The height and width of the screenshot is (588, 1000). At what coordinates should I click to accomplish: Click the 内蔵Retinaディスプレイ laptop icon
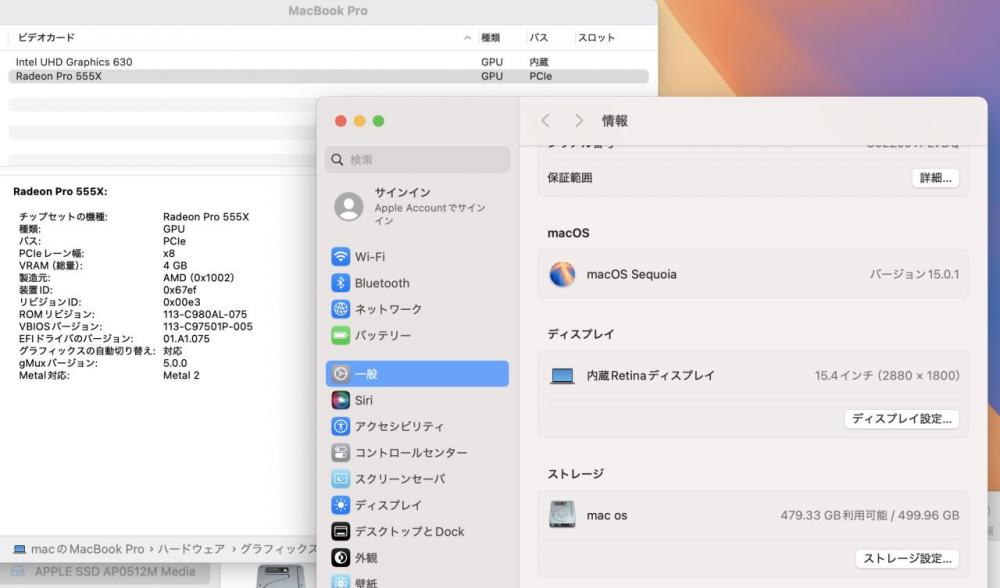[x=562, y=376]
